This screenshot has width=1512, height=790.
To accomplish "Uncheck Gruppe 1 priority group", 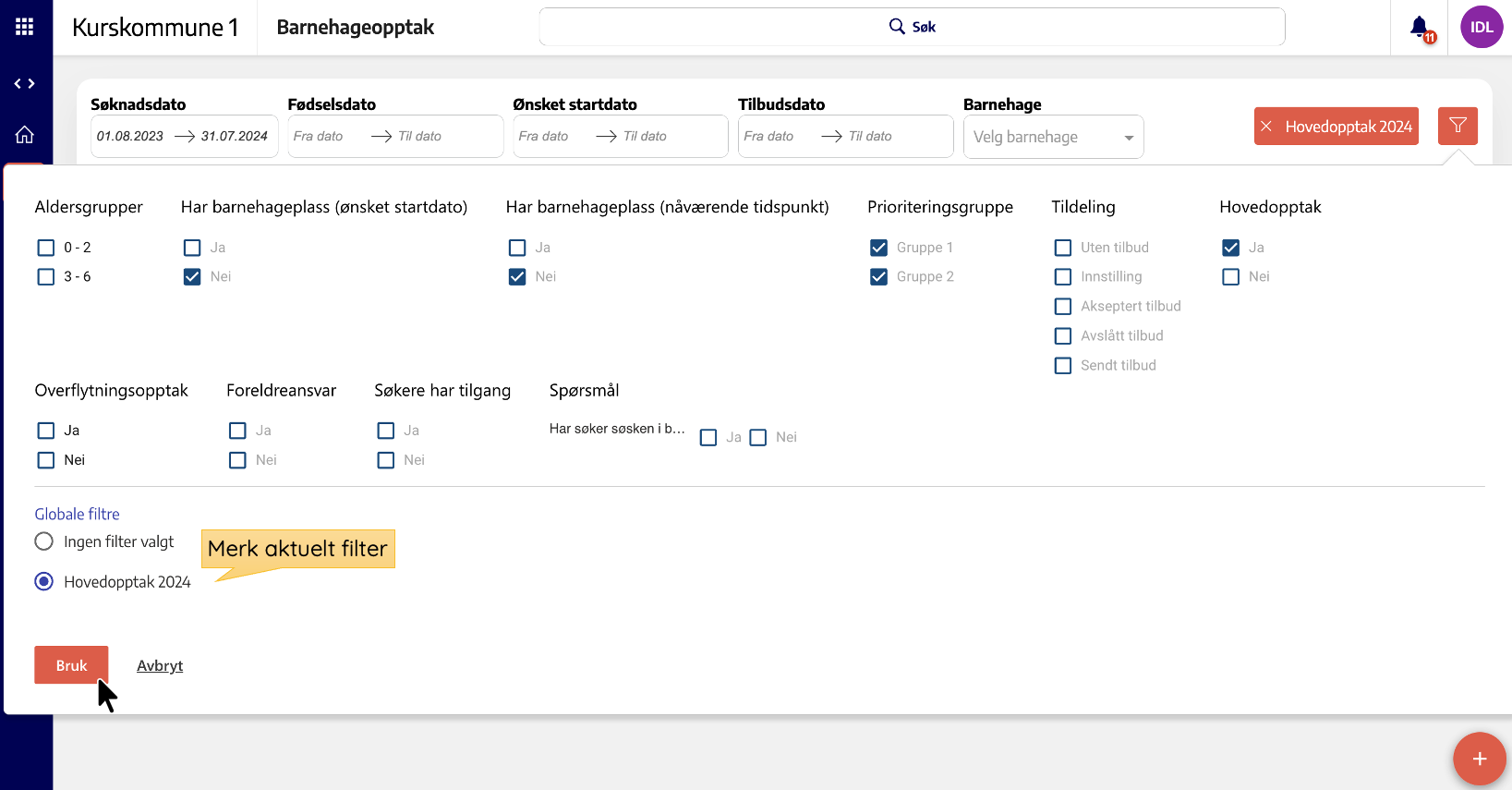I will [878, 248].
